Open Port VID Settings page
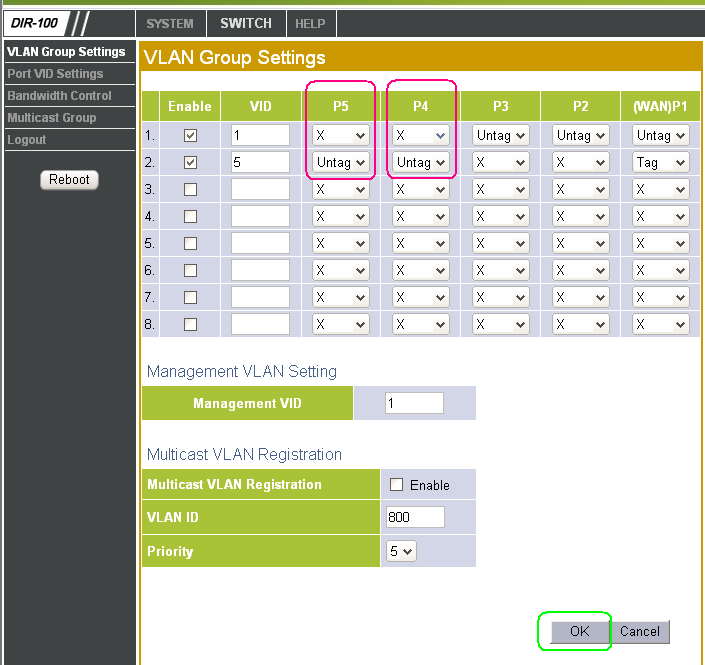The image size is (705, 665). click(x=55, y=74)
